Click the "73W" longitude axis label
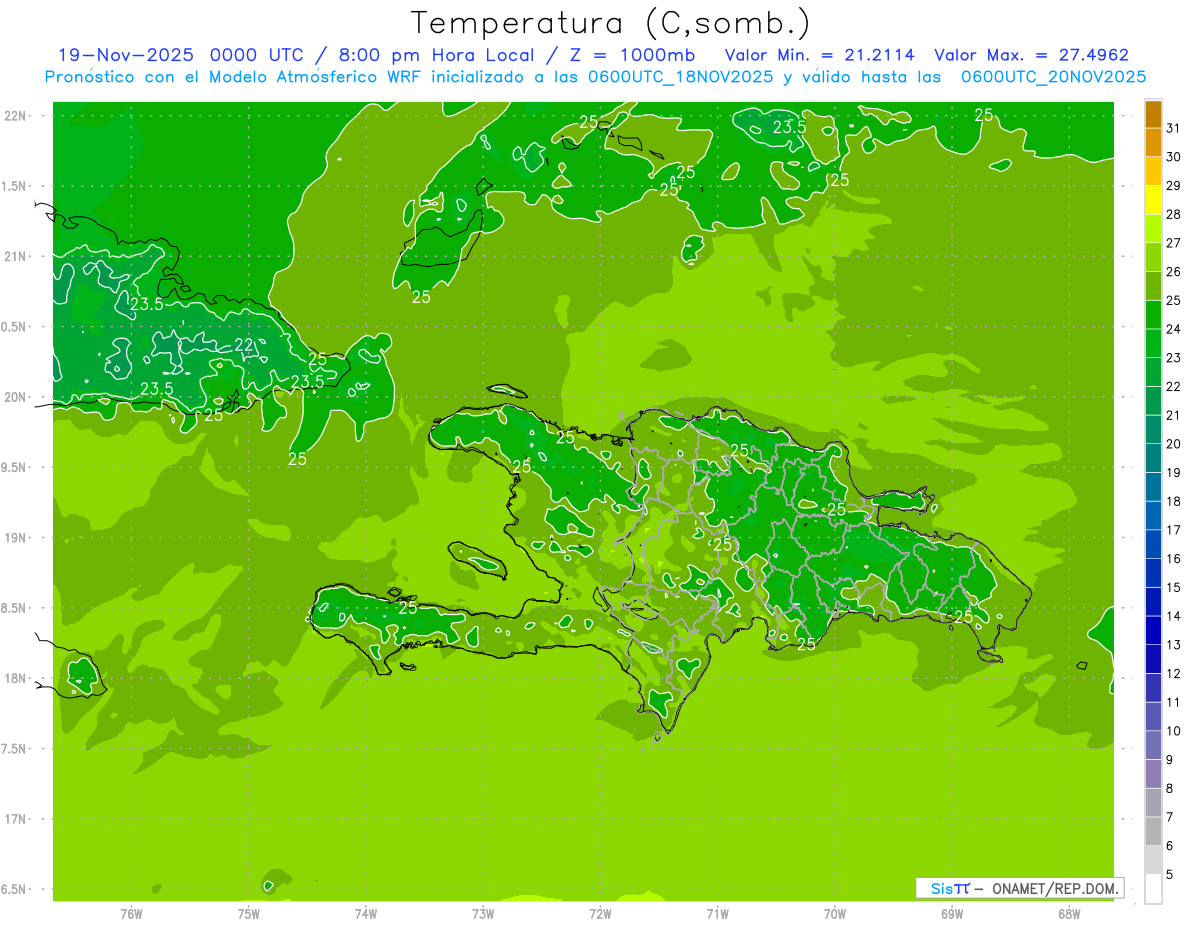The width and height of the screenshot is (1200, 927). (x=483, y=913)
